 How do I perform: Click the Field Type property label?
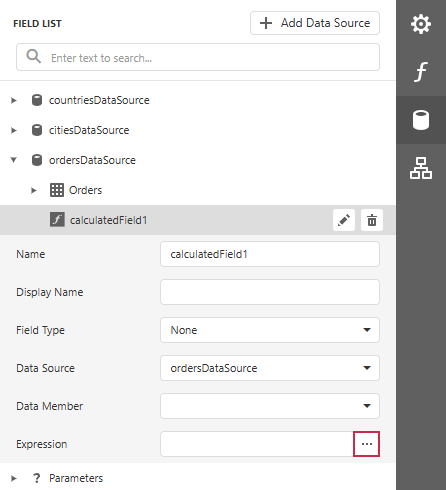40,330
